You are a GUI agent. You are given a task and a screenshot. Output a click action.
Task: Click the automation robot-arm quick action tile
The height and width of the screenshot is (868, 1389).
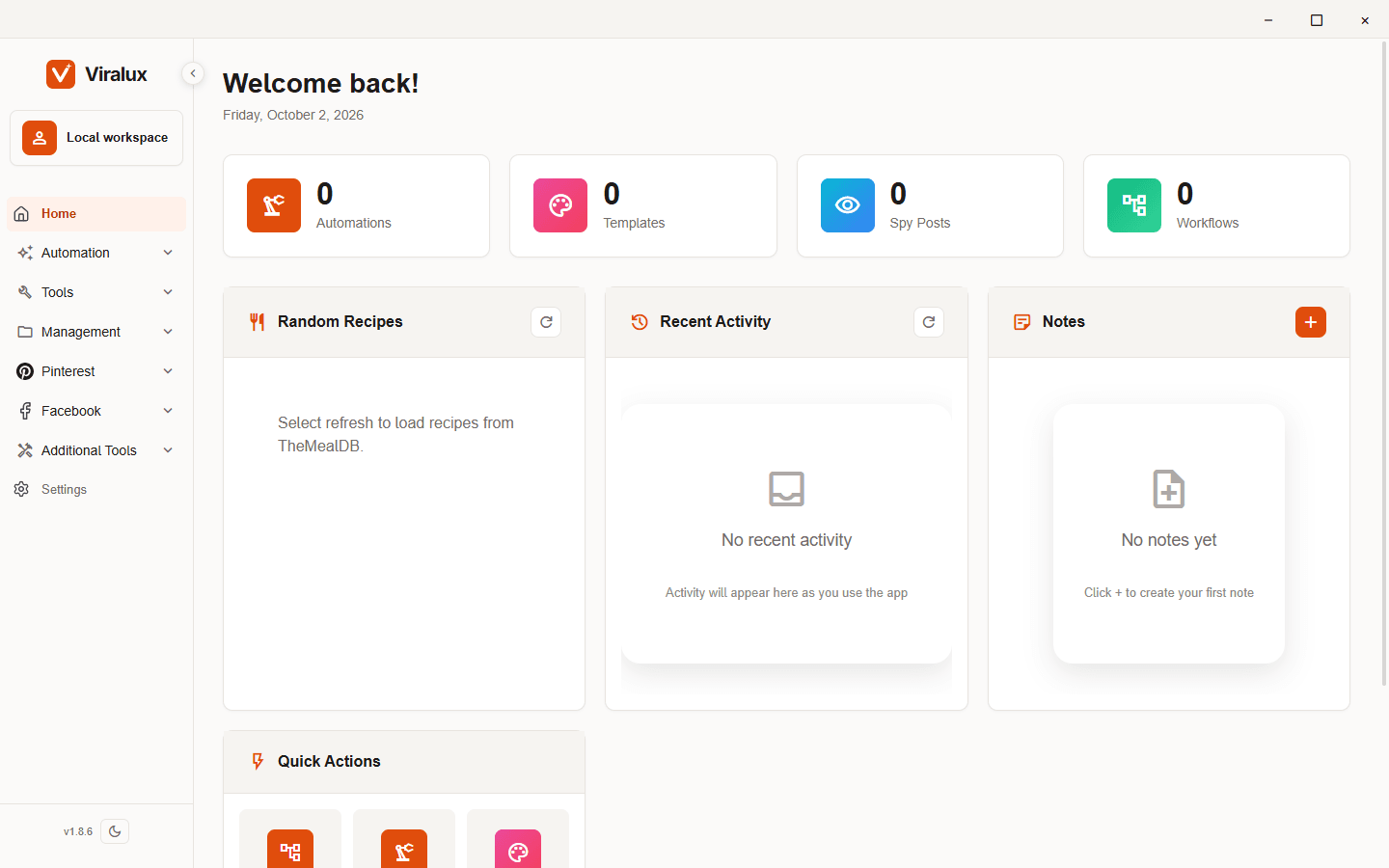[x=404, y=839]
